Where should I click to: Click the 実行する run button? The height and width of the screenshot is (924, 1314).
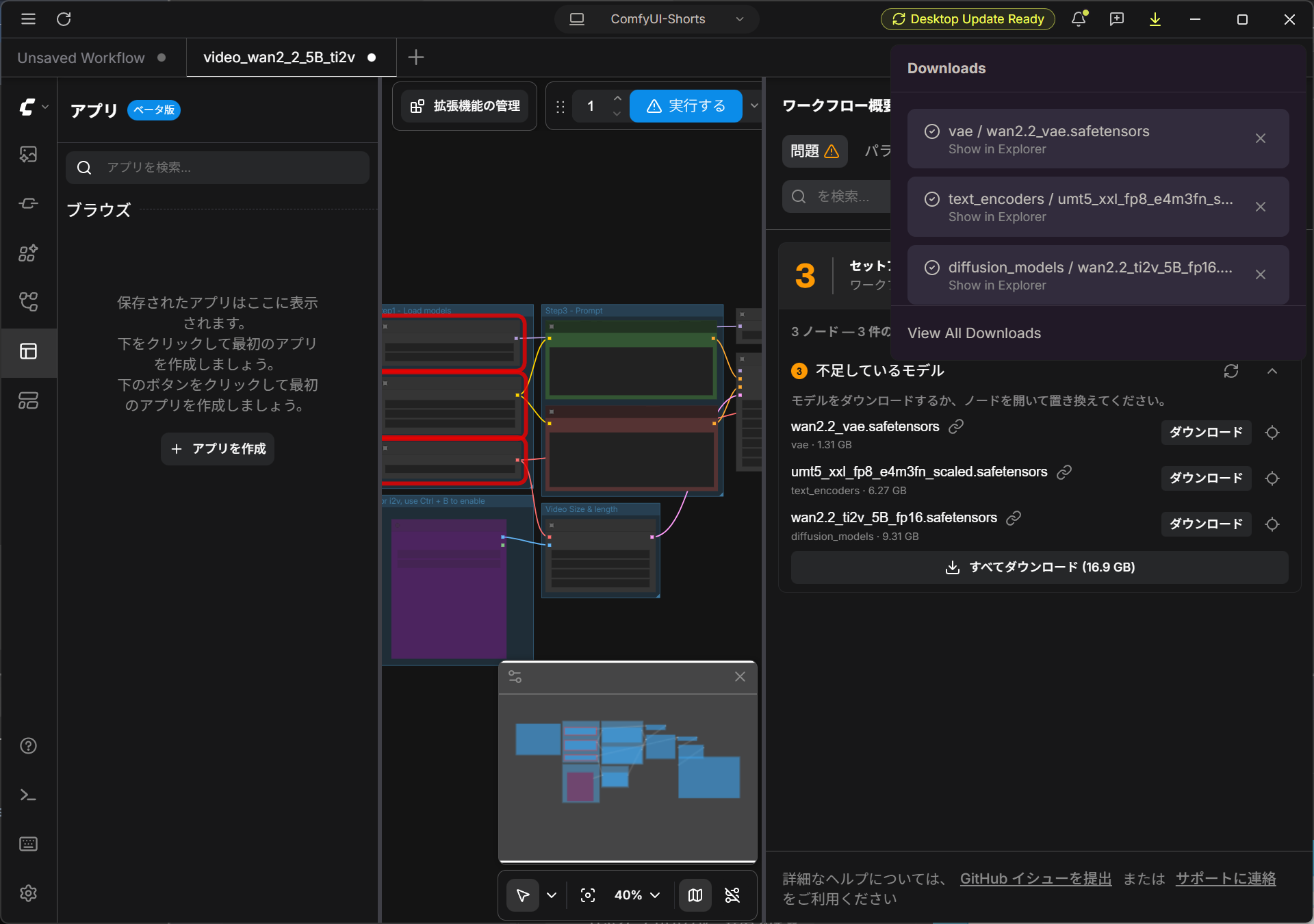tap(686, 106)
